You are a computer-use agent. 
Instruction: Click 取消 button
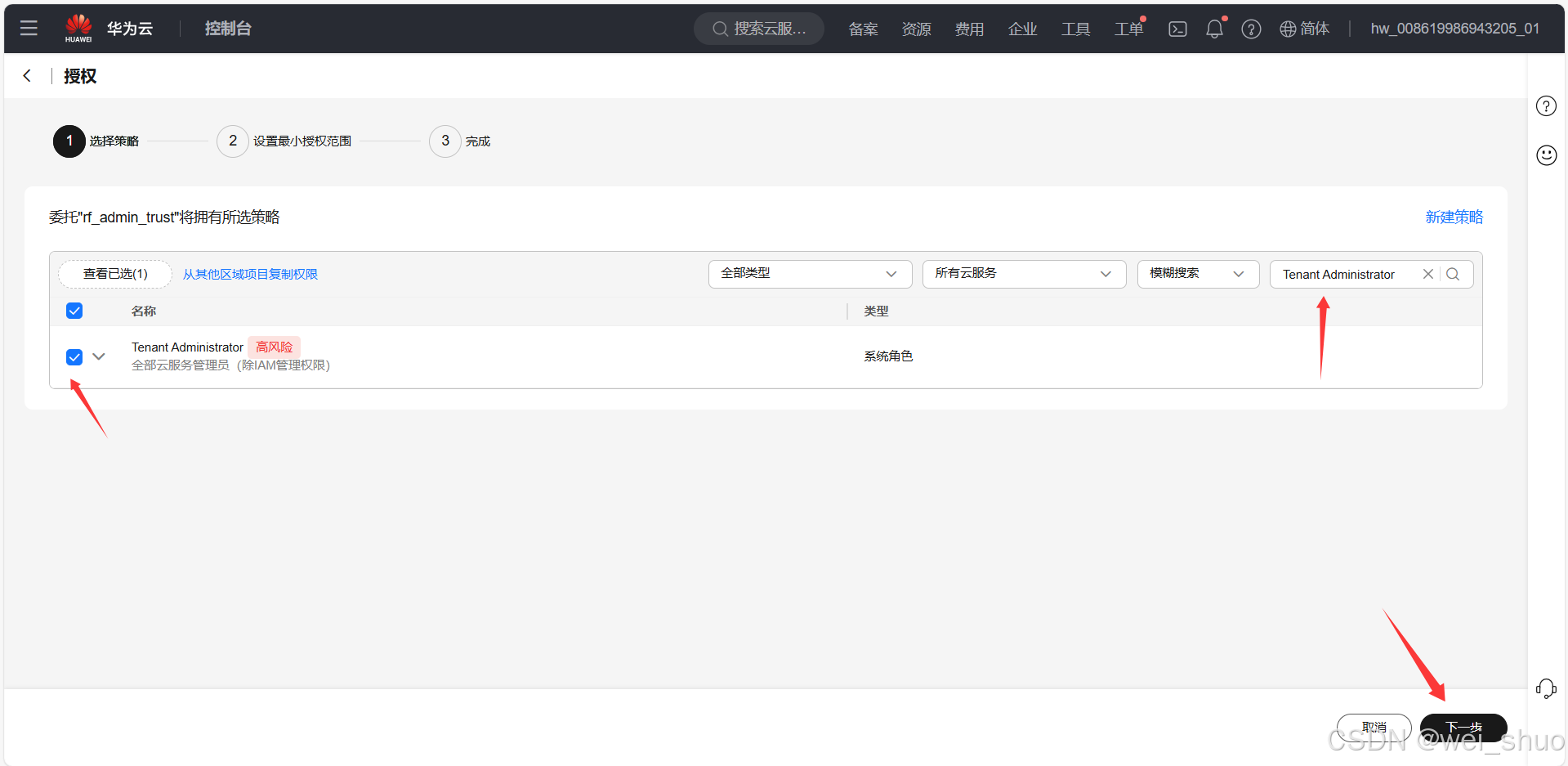pos(1374,727)
